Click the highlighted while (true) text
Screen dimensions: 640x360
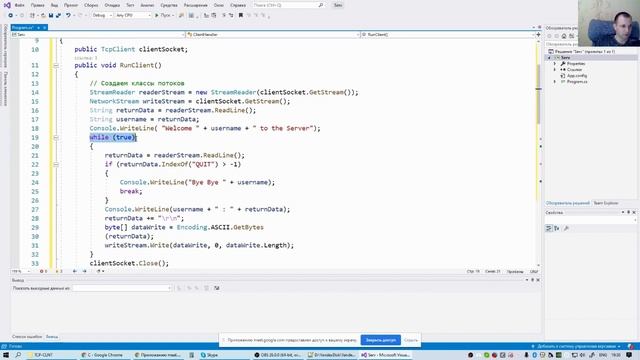(113, 138)
